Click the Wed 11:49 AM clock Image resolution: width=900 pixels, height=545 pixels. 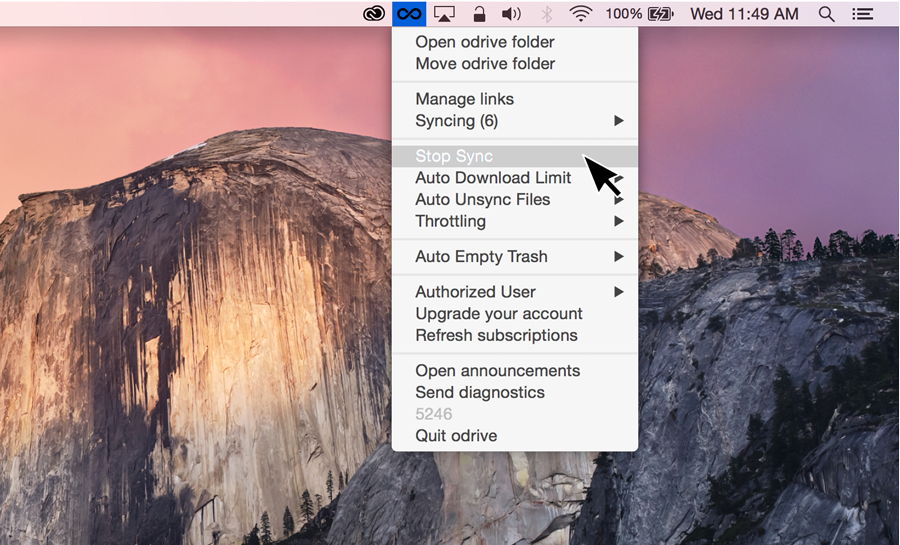point(744,14)
